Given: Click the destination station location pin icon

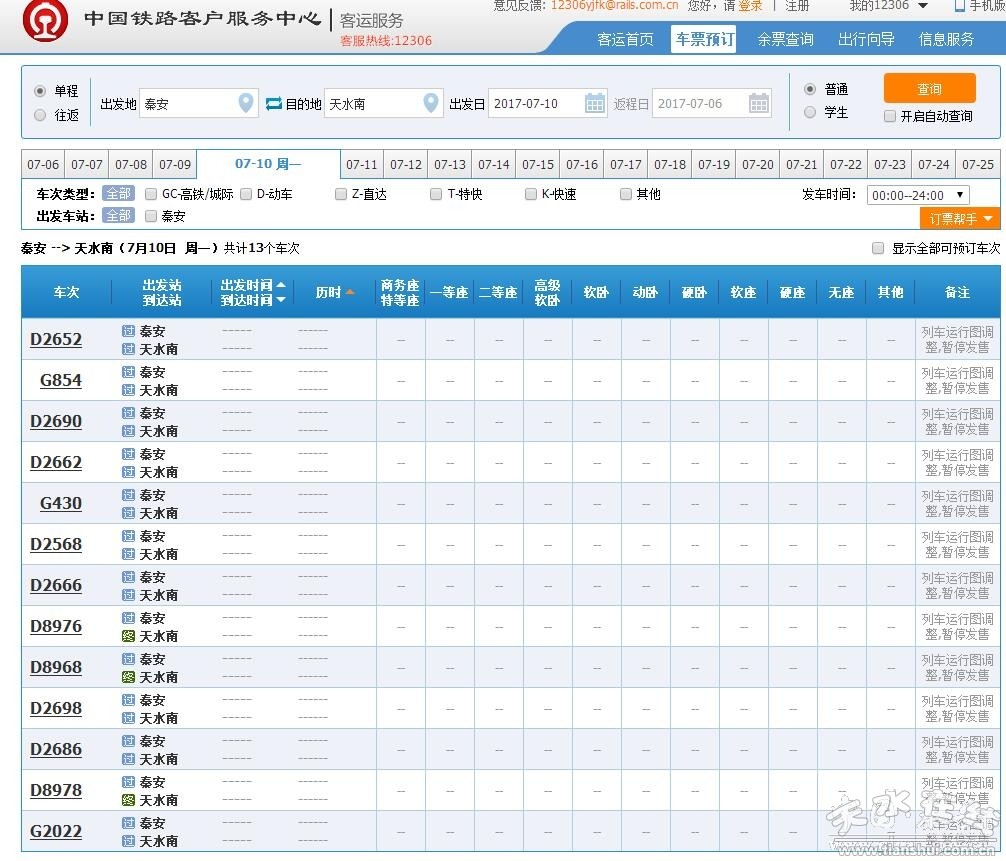Looking at the screenshot, I should pos(431,103).
